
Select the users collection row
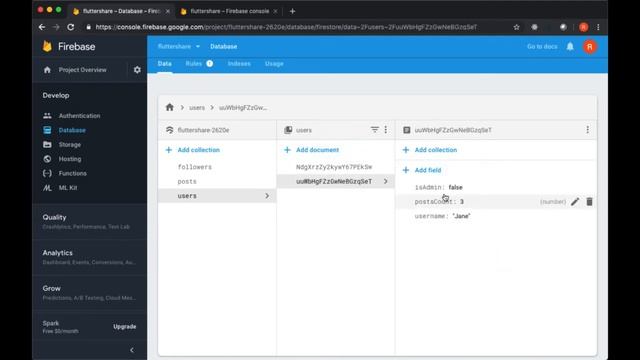click(x=217, y=196)
